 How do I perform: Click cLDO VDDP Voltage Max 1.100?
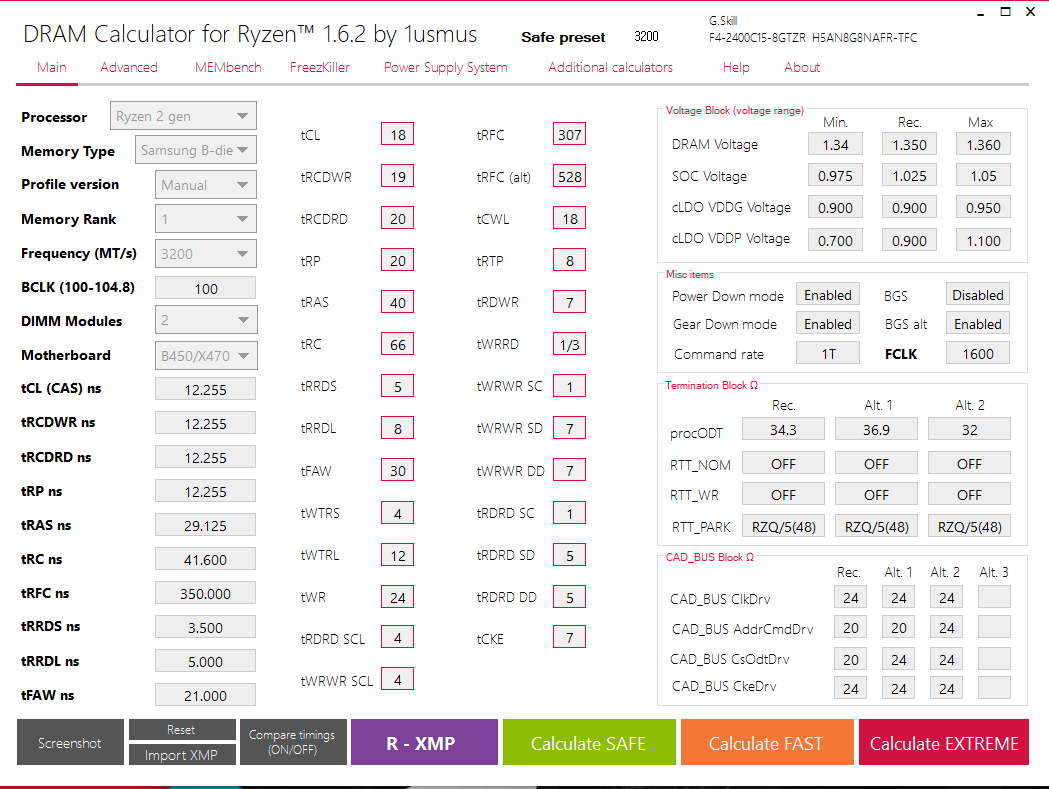[983, 240]
